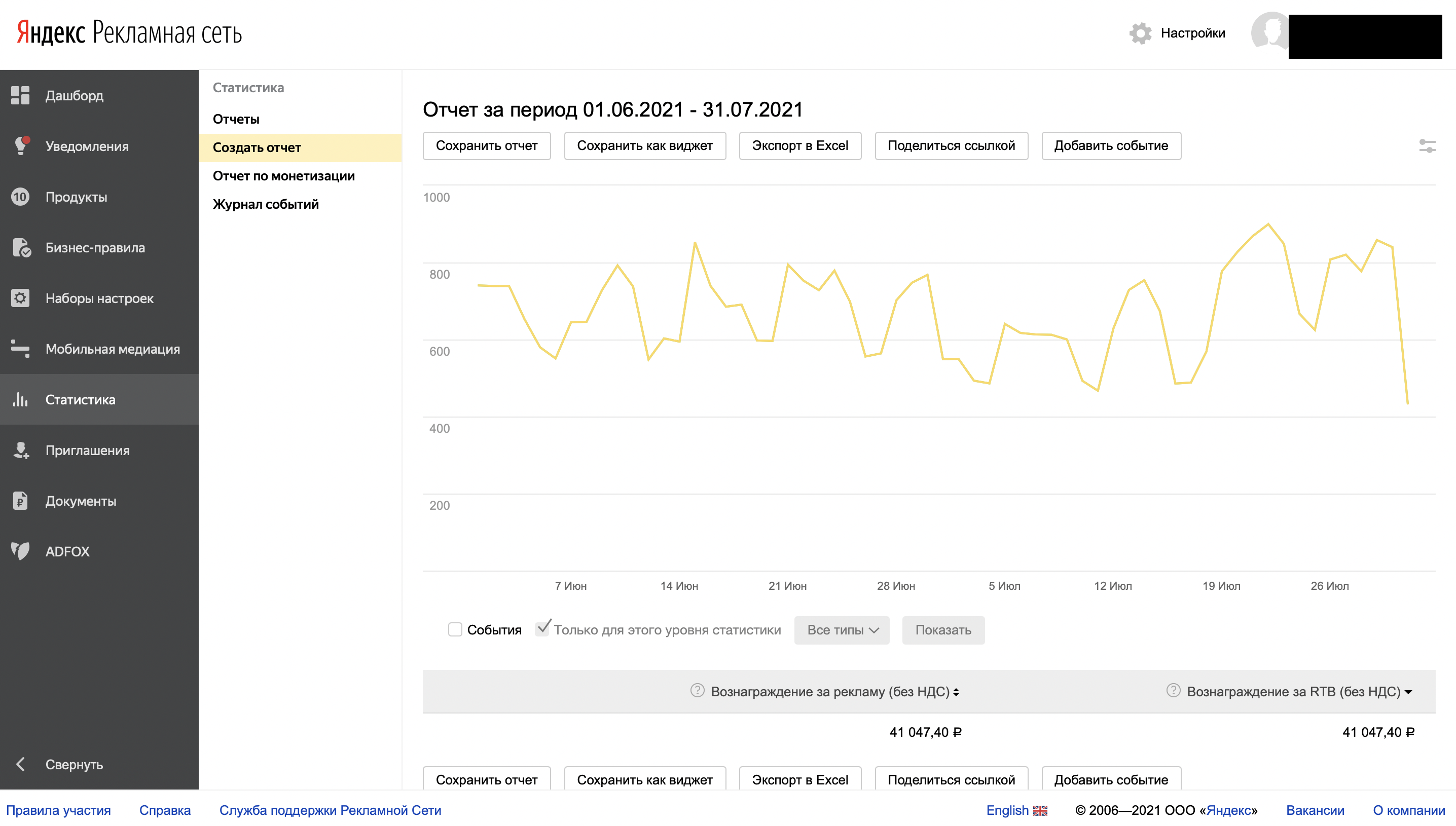Image resolution: width=1456 pixels, height=826 pixels.
Task: Open Правила участия footer link
Action: coord(58,810)
